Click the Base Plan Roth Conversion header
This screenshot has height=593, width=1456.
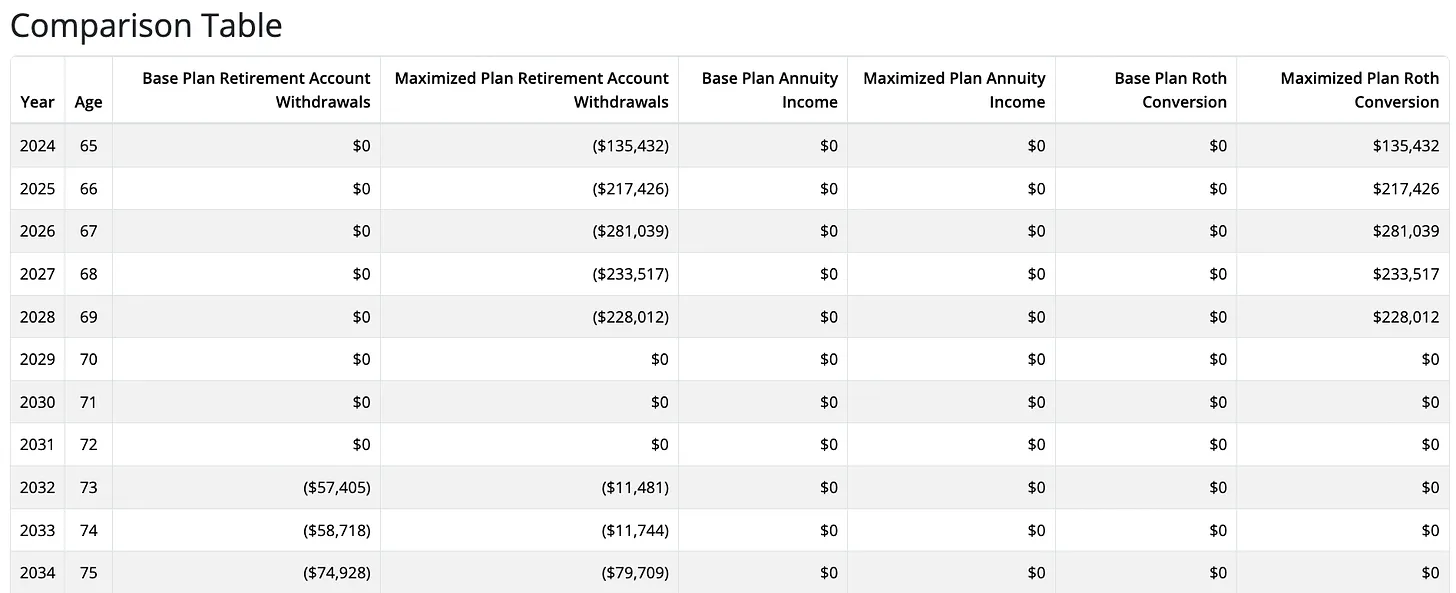click(x=1170, y=90)
